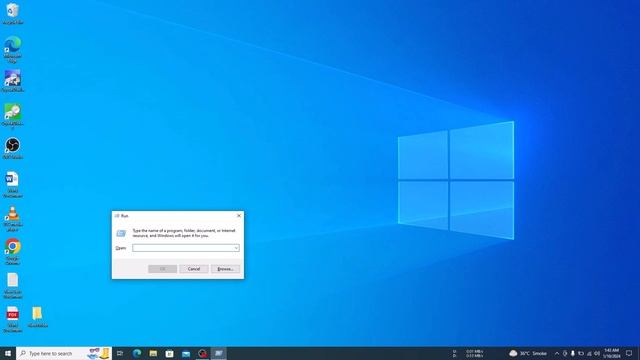Image resolution: width=640 pixels, height=360 pixels.
Task: Expand the Open dropdown arrow in Run
Action: pos(236,248)
